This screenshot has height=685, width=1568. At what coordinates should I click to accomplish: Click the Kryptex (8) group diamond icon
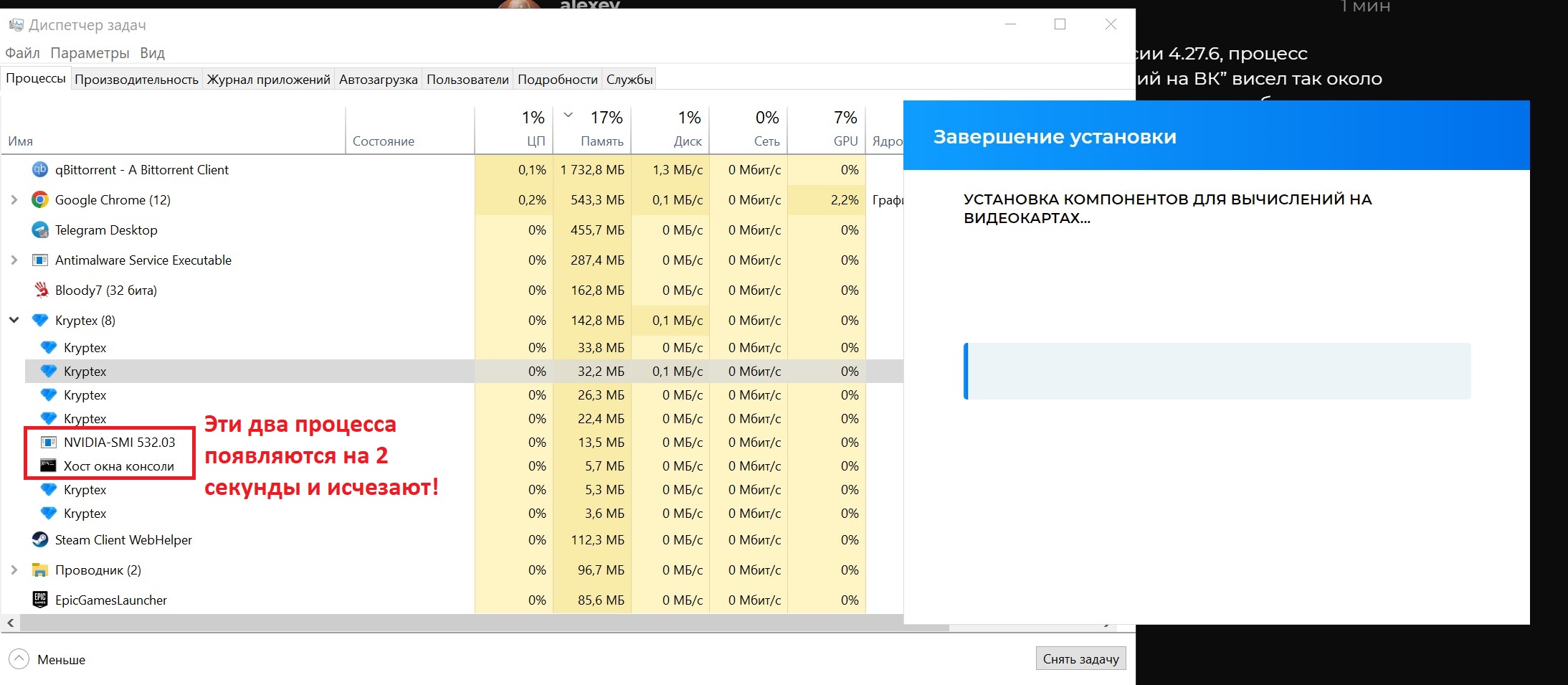tap(40, 321)
